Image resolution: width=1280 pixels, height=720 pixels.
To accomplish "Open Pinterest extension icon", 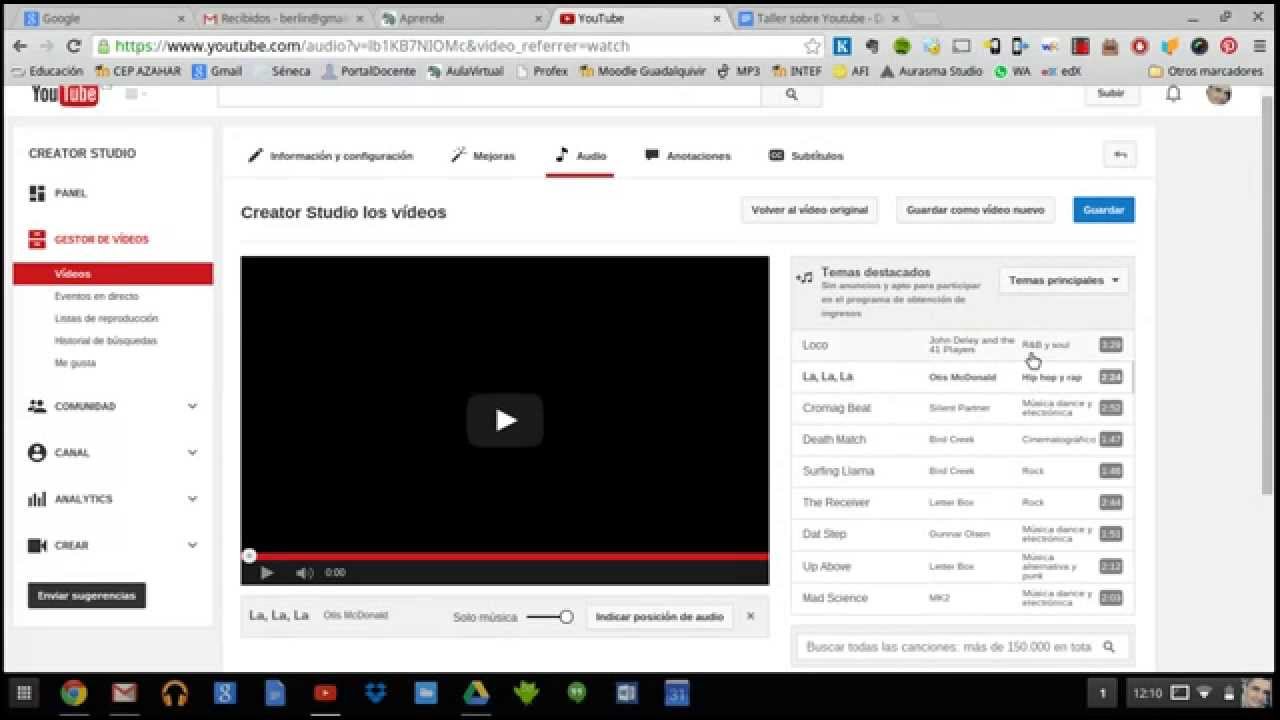I will (x=1229, y=46).
